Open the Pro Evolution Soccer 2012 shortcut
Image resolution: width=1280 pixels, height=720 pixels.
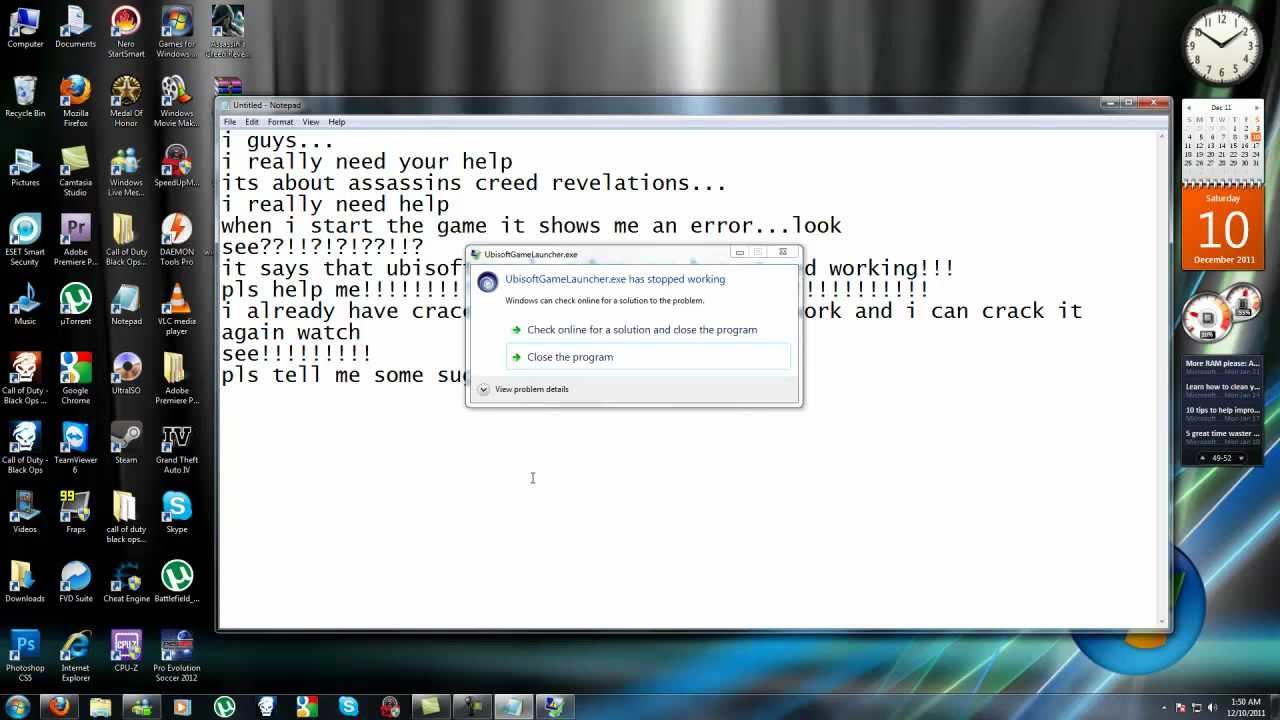tap(176, 655)
